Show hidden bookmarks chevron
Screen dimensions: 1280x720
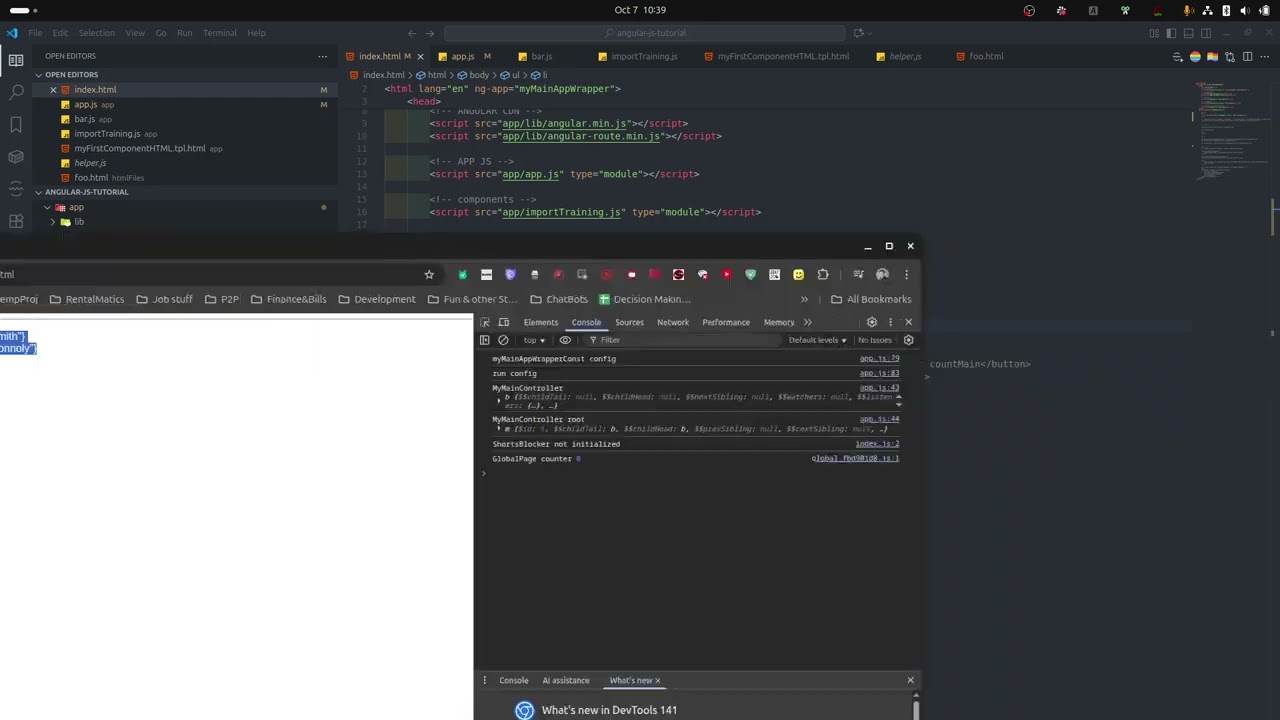tap(804, 299)
